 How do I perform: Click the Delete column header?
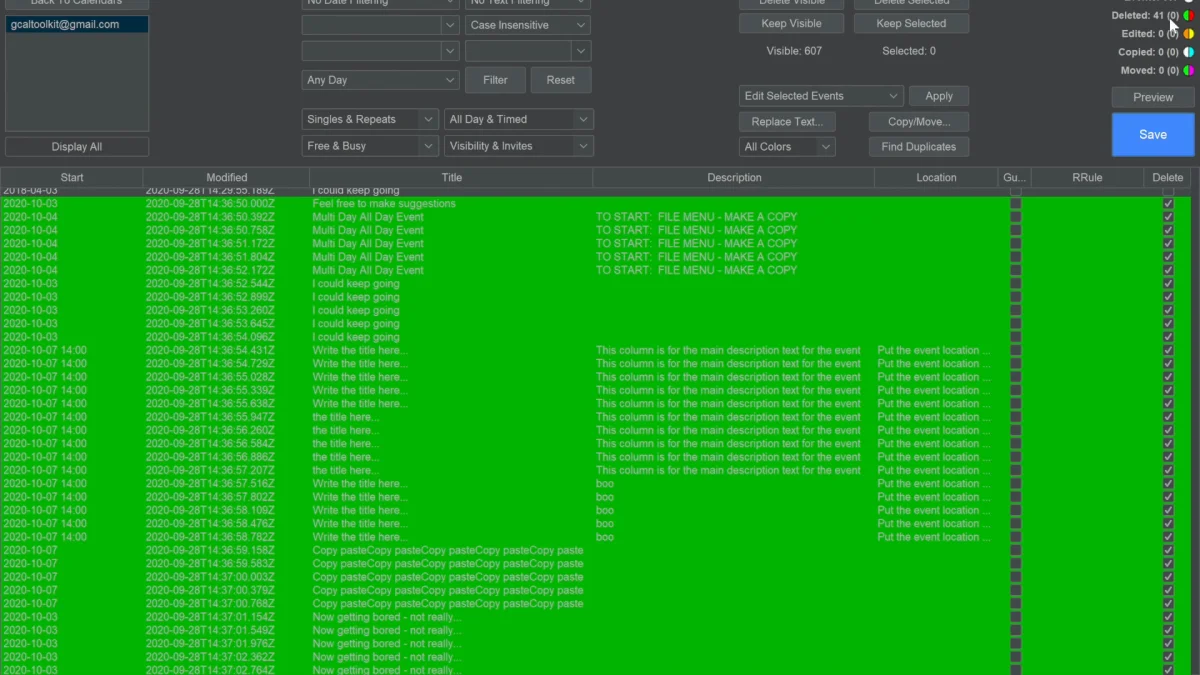pos(1168,178)
